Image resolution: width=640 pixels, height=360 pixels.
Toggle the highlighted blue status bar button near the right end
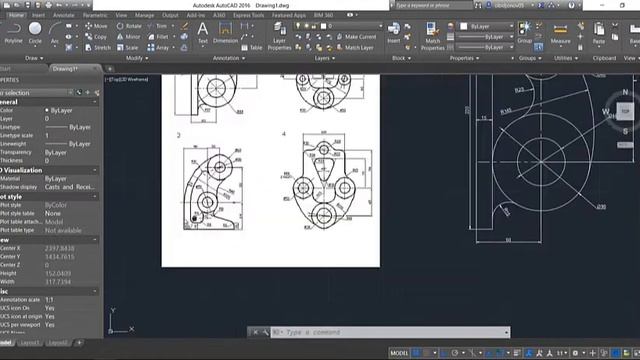point(615,353)
